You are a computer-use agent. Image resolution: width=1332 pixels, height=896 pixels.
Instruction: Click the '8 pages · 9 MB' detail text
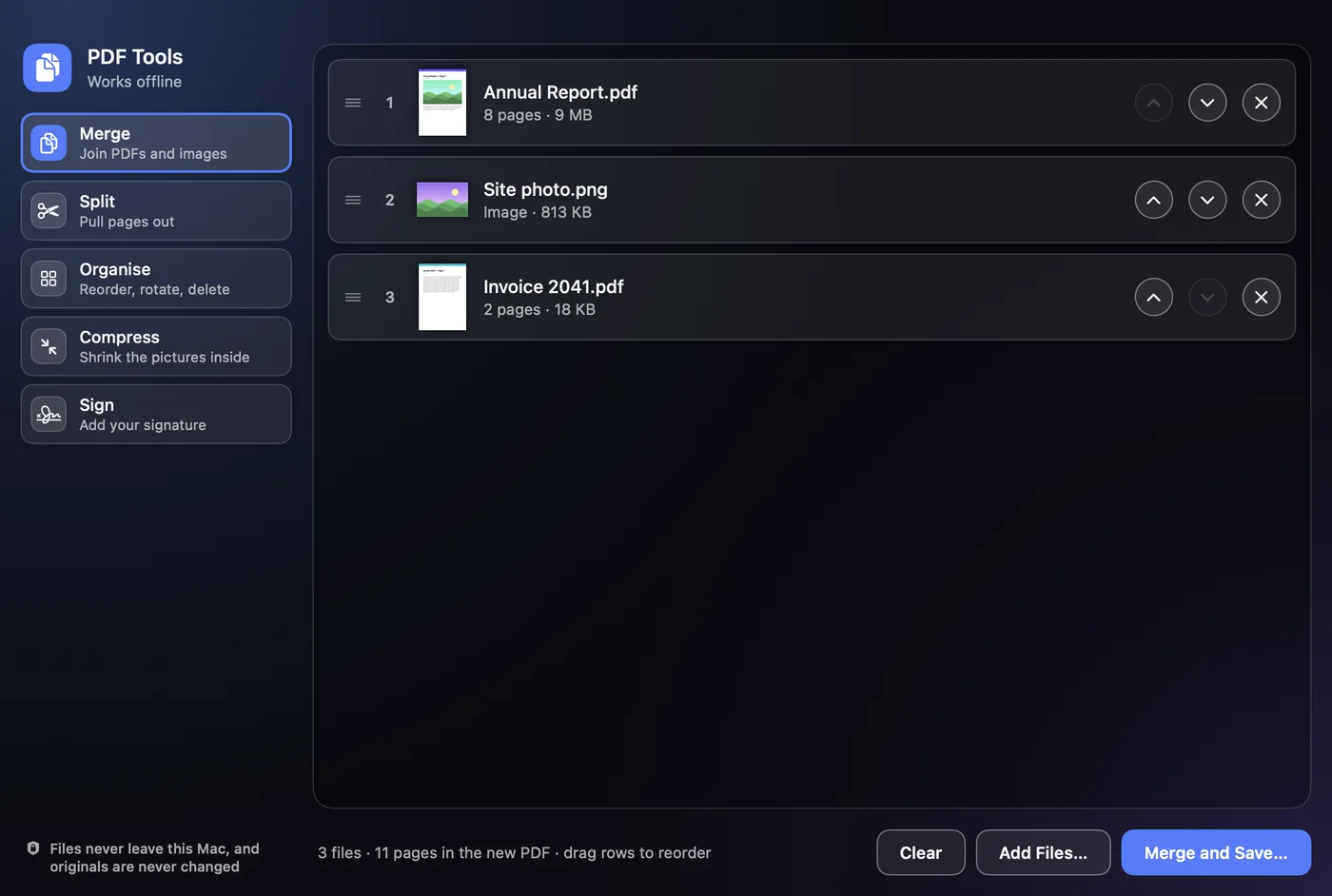(538, 115)
